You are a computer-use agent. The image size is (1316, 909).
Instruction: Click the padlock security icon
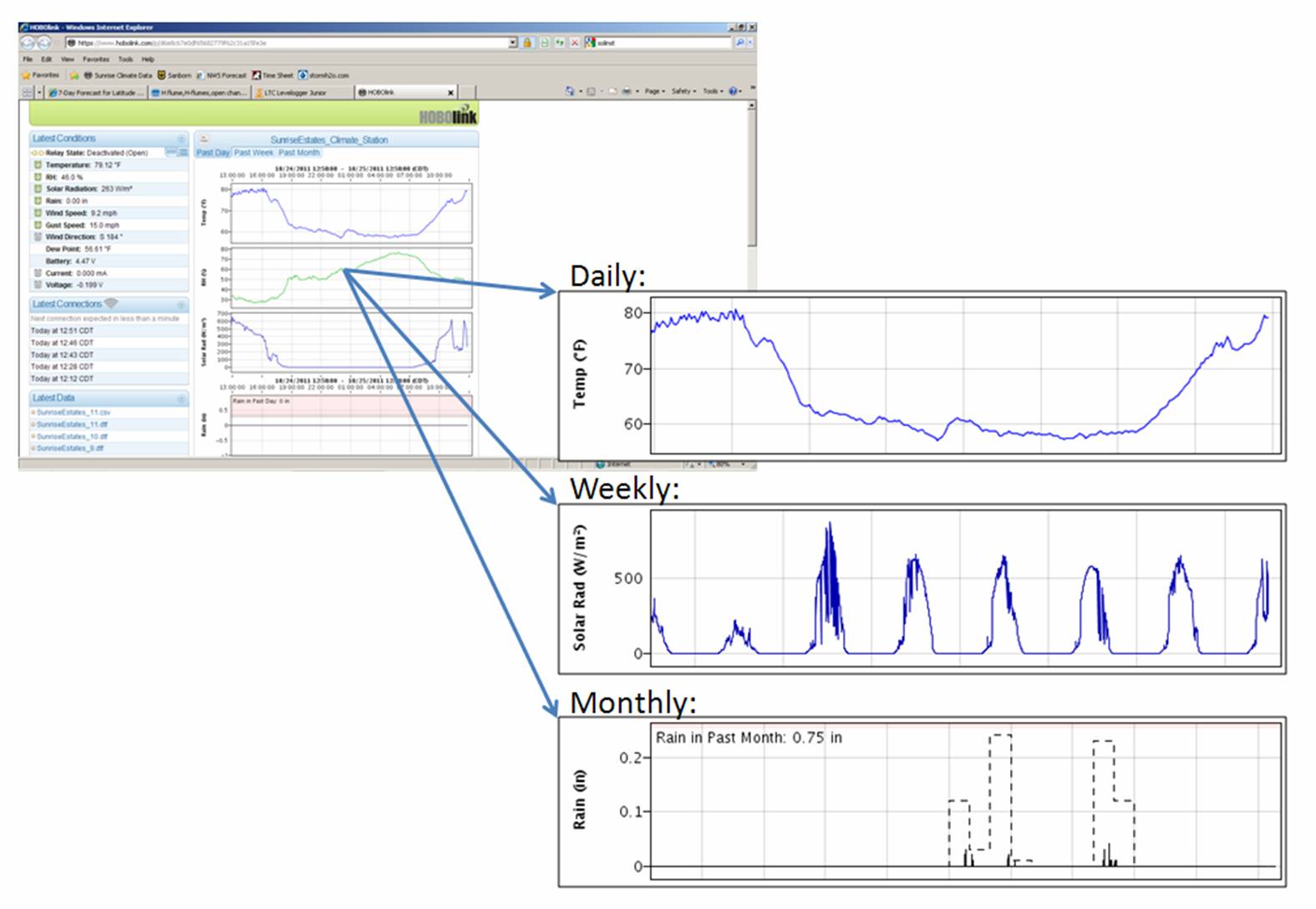click(x=528, y=43)
